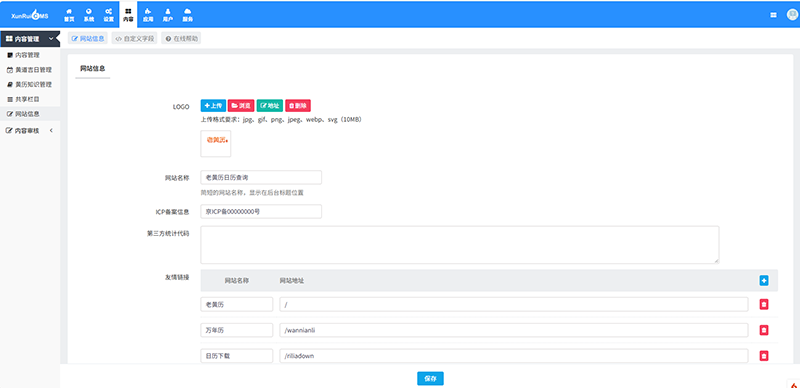Expand the 内容审核 sidebar section
This screenshot has height=388, width=800.
(x=30, y=131)
